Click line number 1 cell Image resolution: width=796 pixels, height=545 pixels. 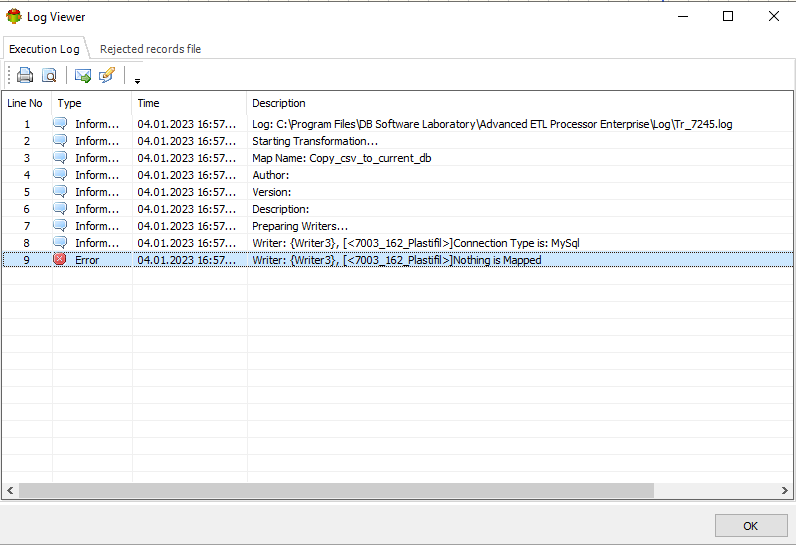point(27,124)
